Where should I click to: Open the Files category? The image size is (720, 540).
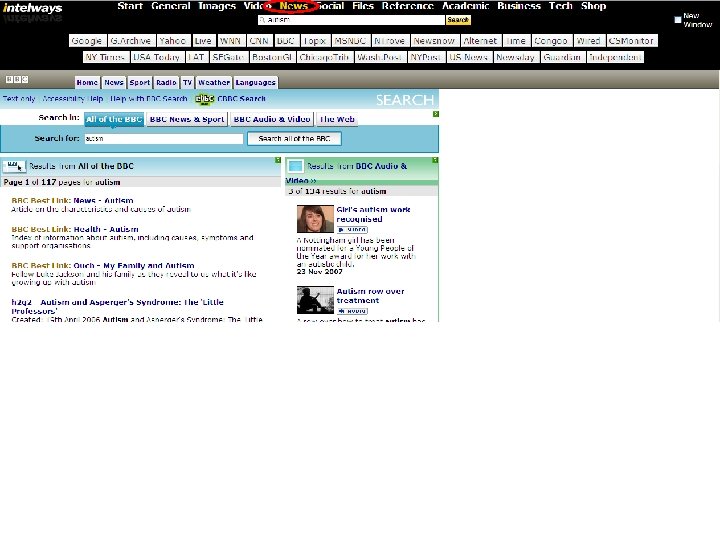click(x=363, y=6)
